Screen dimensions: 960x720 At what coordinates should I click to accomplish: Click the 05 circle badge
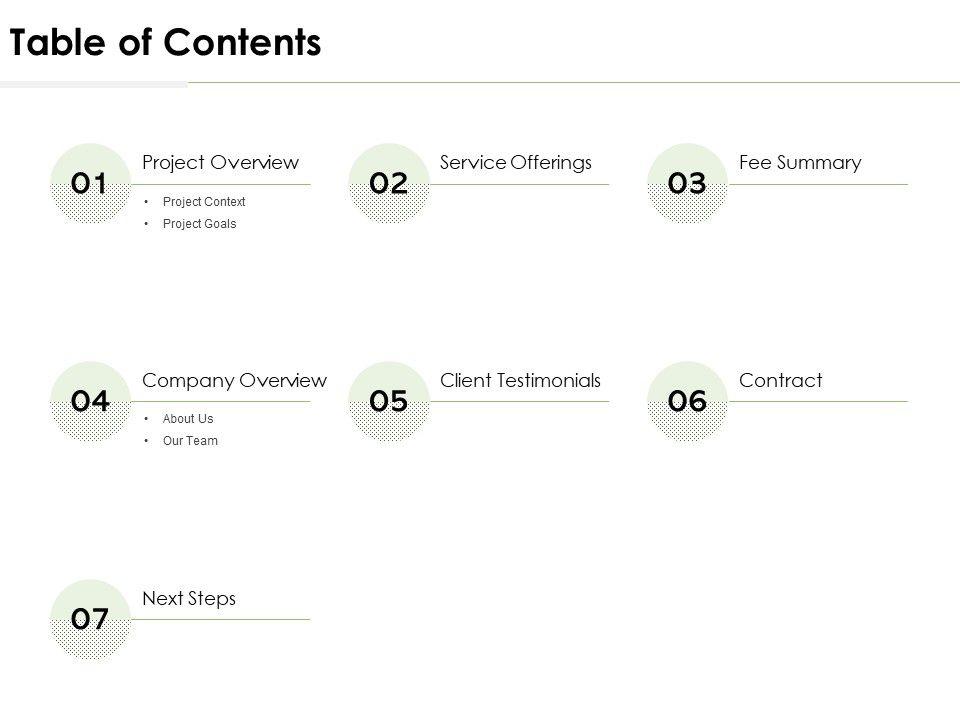[388, 401]
